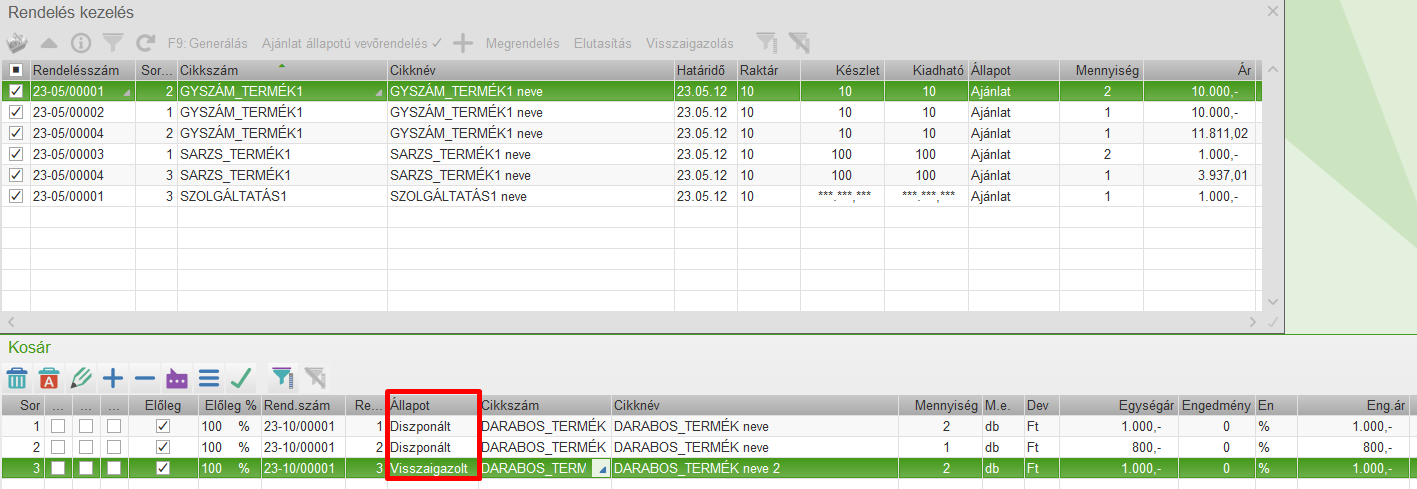1417x489 pixels.
Task: Click the green checkmark icon in Kosár toolbar
Action: (240, 378)
